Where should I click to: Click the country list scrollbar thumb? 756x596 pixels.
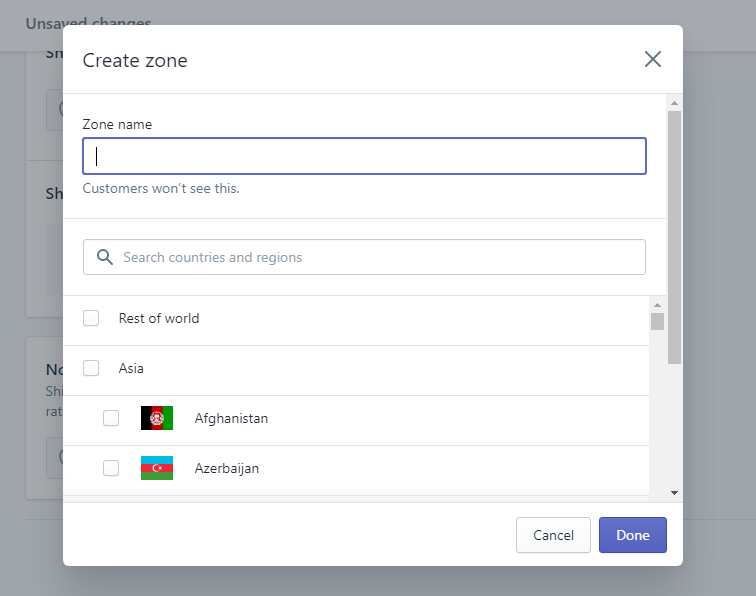pyautogui.click(x=657, y=321)
